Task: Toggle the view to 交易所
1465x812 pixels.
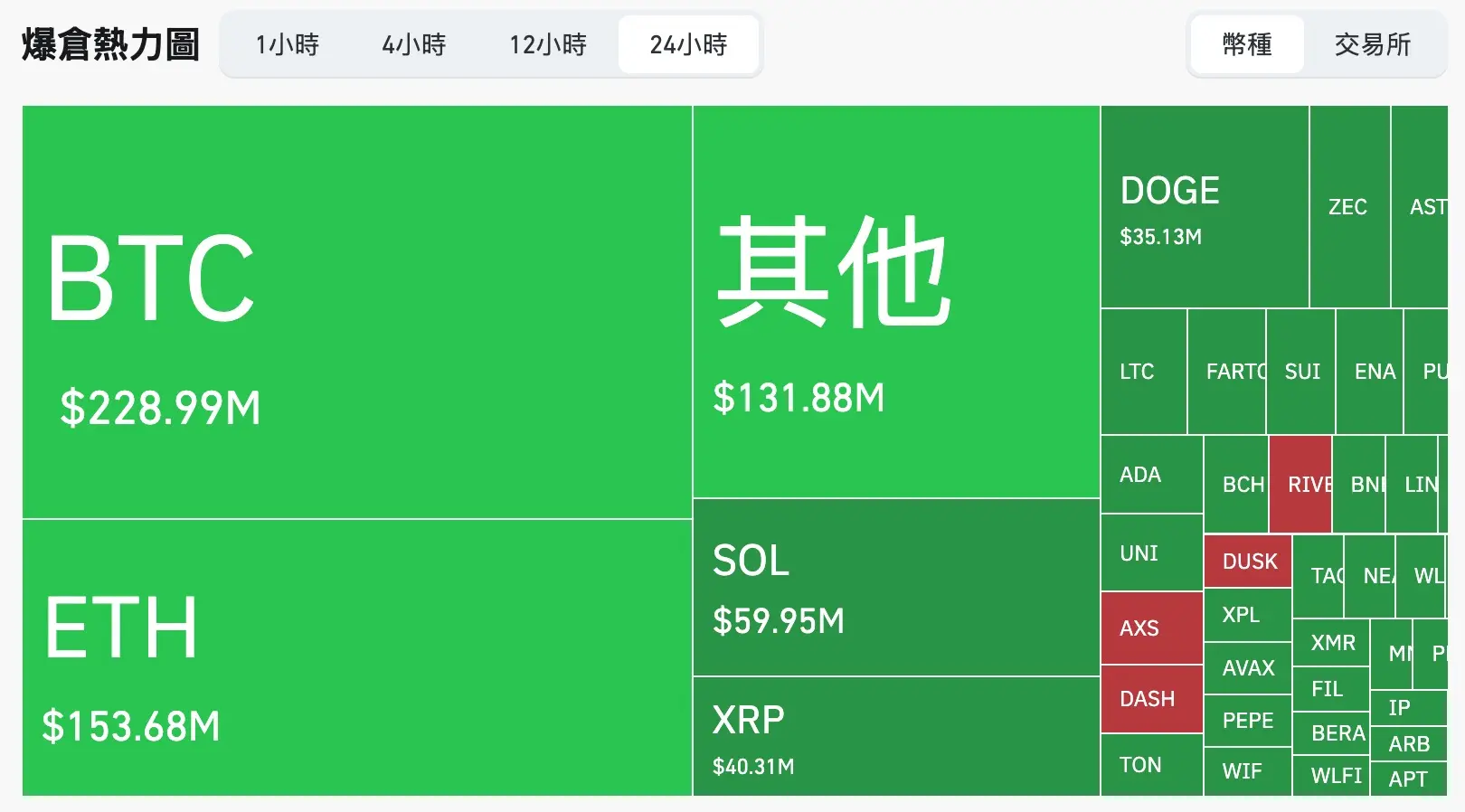Action: [1372, 44]
